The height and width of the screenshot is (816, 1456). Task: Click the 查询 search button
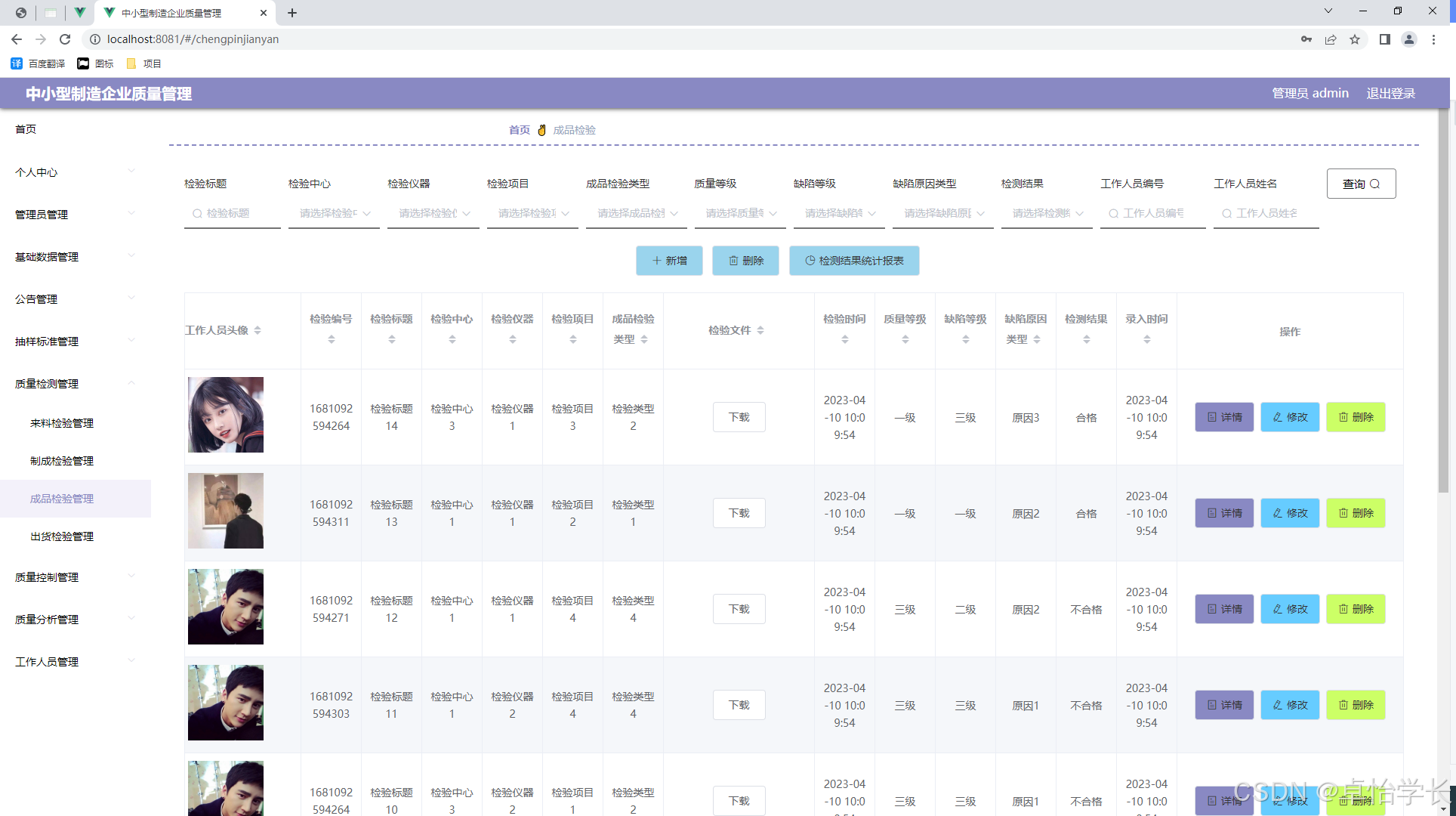tap(1361, 184)
